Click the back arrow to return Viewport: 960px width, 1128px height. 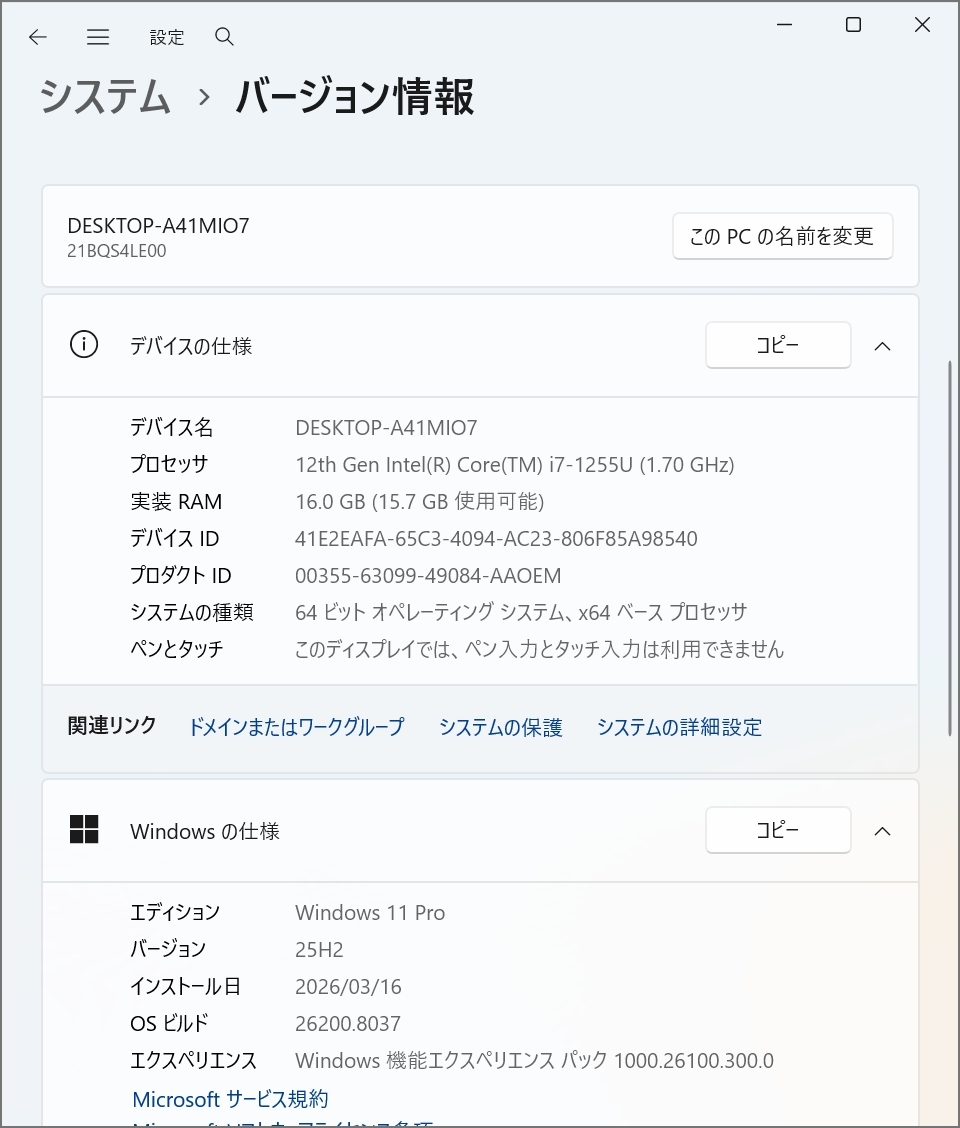[37, 37]
